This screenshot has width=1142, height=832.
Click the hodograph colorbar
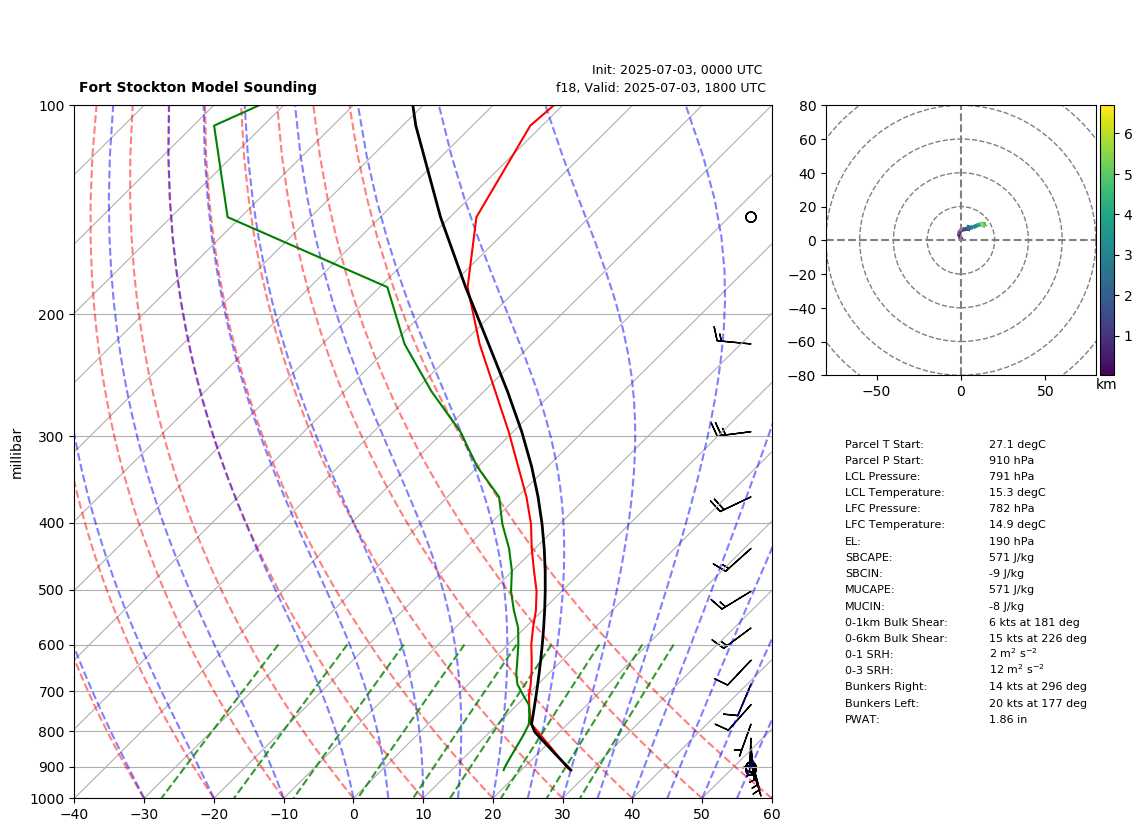point(1107,240)
